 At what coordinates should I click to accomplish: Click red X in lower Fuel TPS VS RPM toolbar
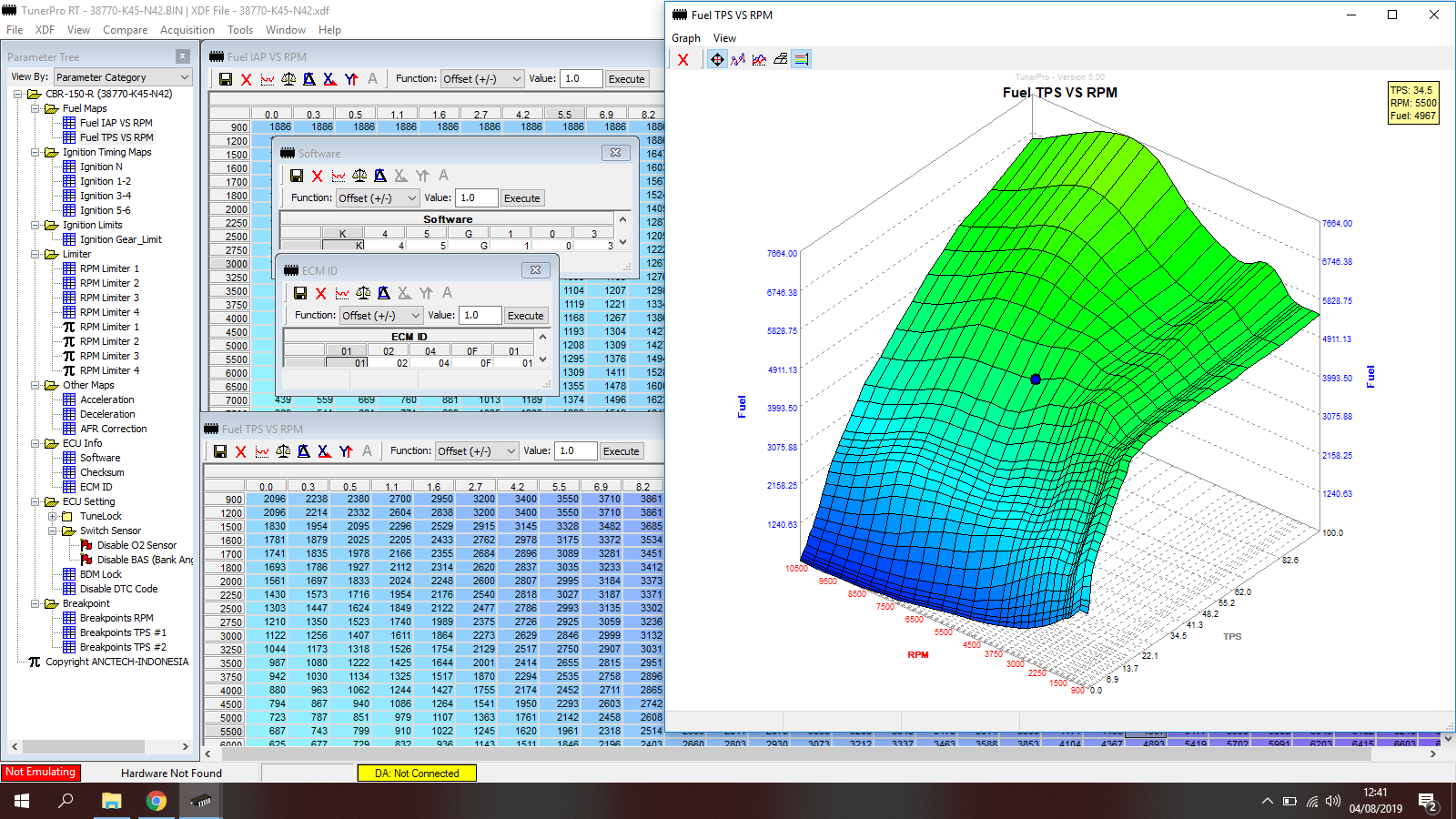coord(240,451)
